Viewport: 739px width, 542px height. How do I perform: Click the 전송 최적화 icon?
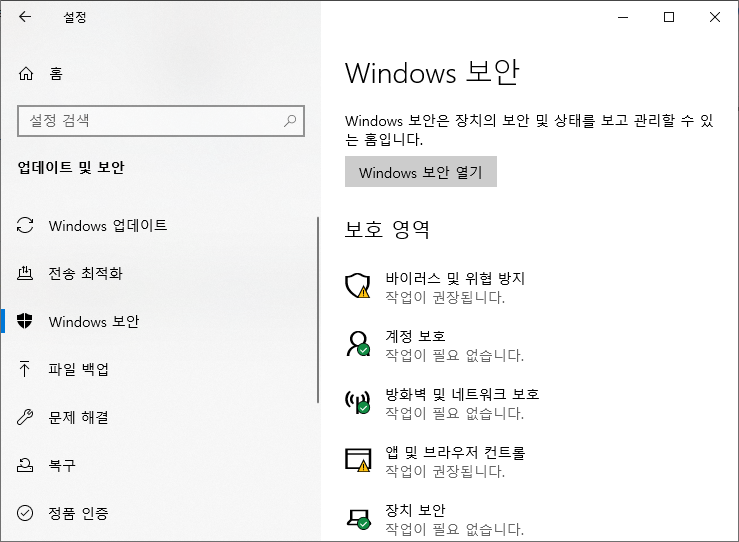25,273
